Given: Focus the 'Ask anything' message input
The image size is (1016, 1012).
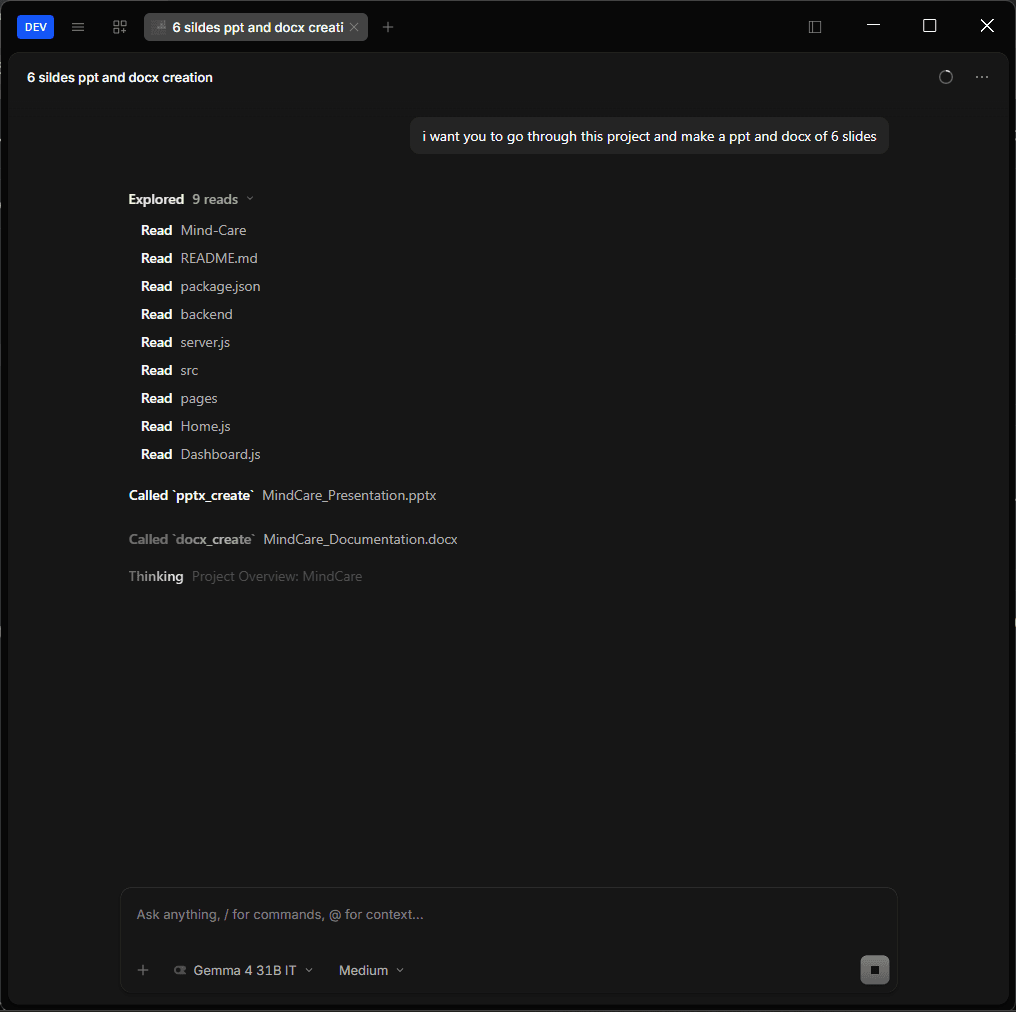Looking at the screenshot, I should [x=509, y=915].
